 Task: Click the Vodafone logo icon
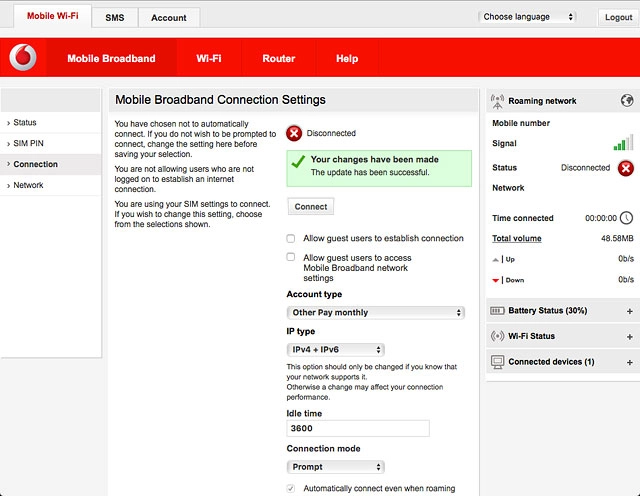click(22, 59)
